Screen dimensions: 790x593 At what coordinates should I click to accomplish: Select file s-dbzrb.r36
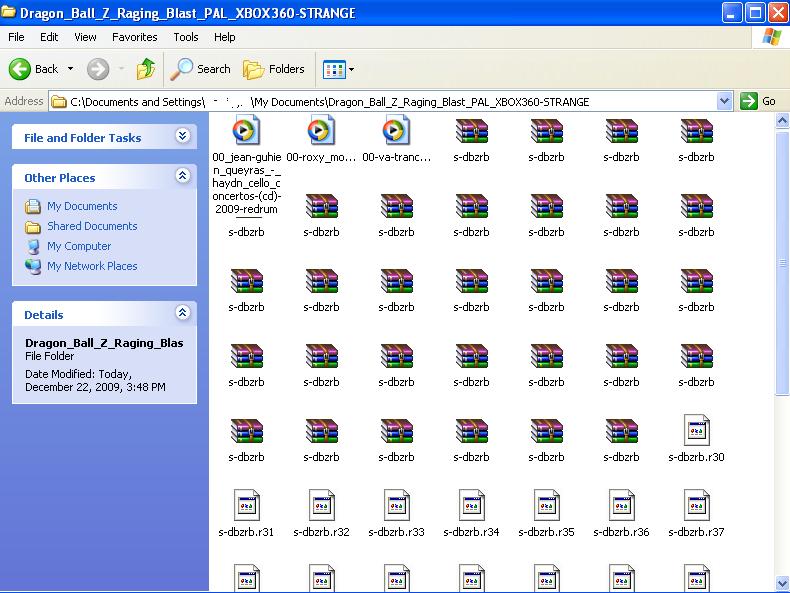621,513
